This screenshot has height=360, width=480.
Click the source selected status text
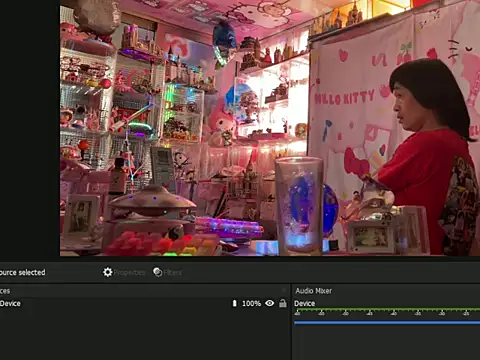[x=23, y=272]
